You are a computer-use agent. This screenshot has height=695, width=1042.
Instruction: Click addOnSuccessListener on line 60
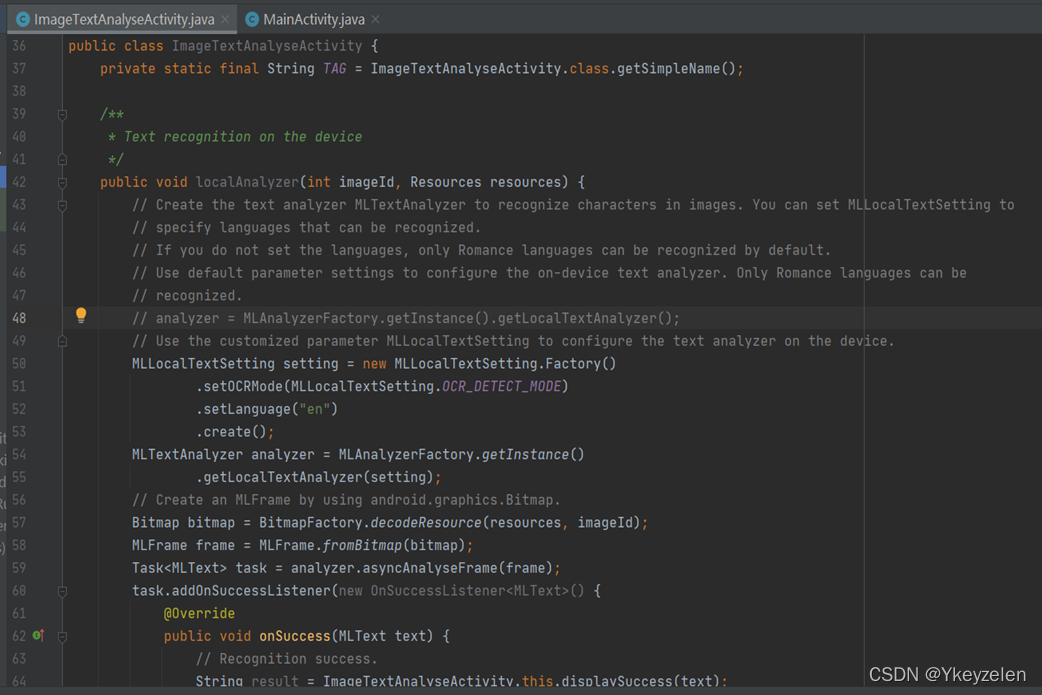251,591
